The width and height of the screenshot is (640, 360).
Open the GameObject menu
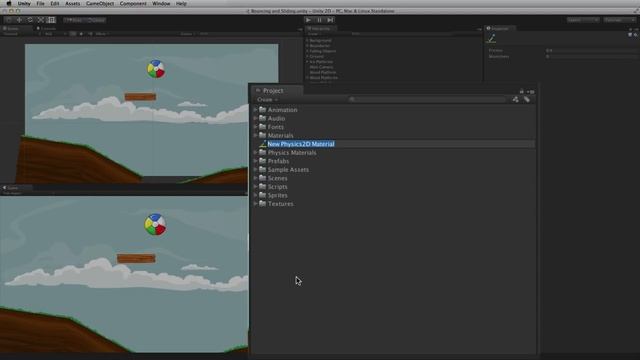[100, 3]
